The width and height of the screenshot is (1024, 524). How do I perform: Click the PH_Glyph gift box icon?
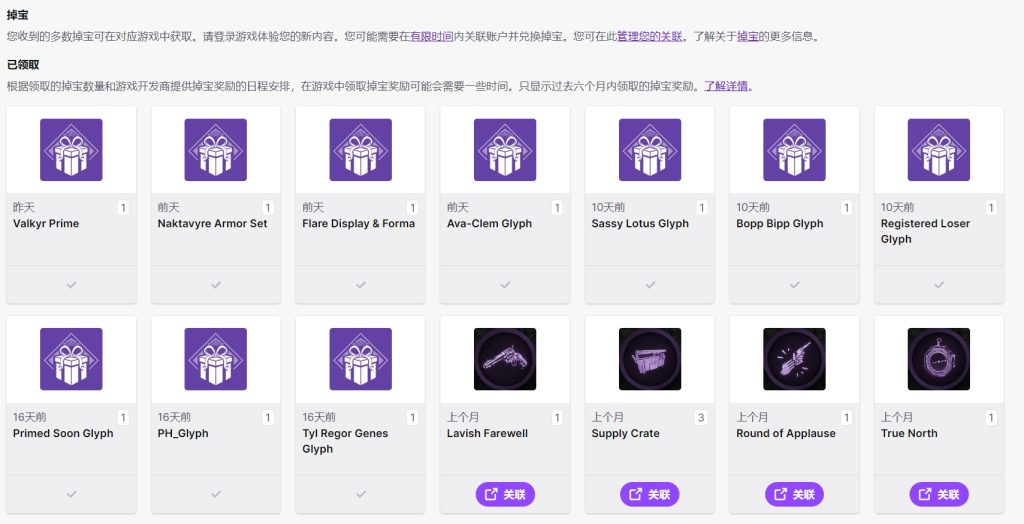216,359
